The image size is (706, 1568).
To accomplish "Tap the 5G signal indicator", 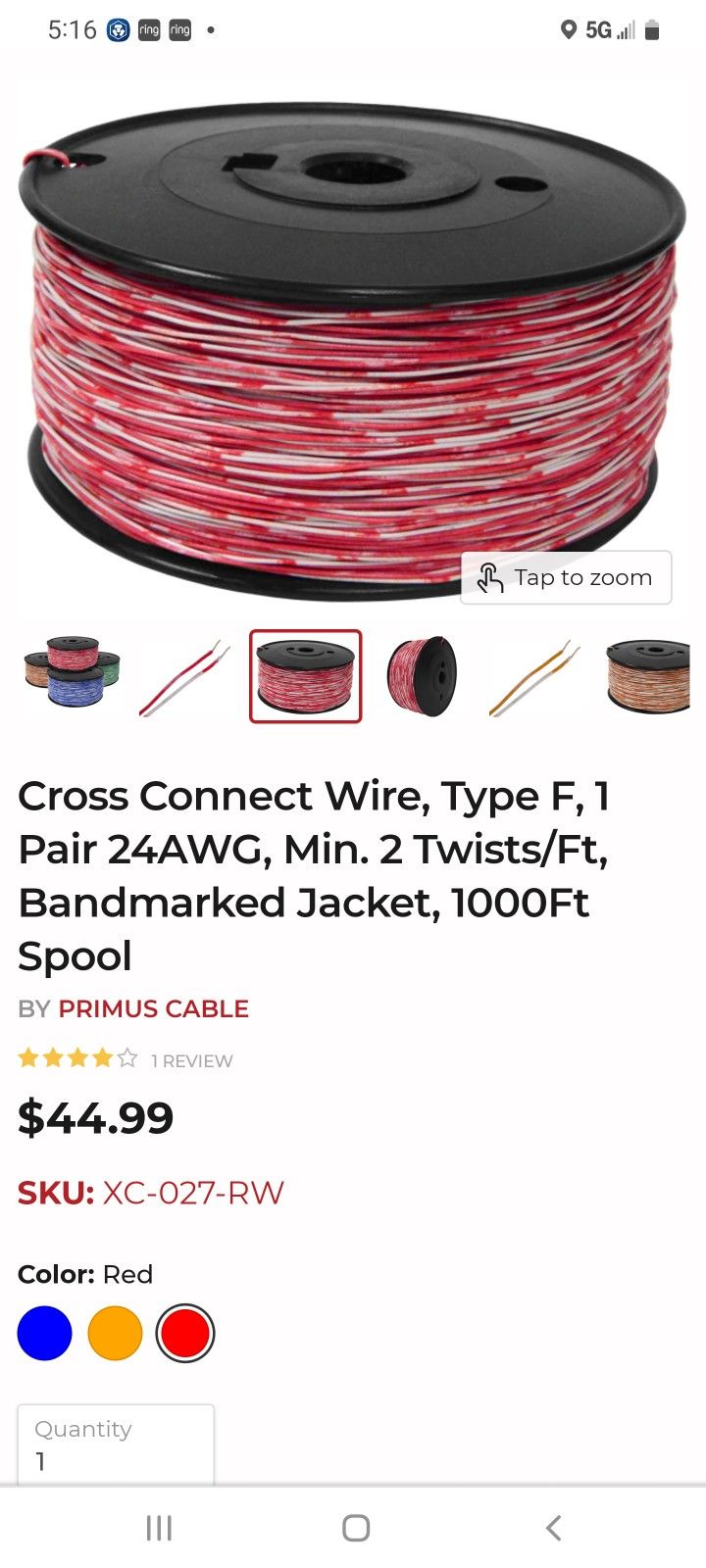I will [610, 30].
